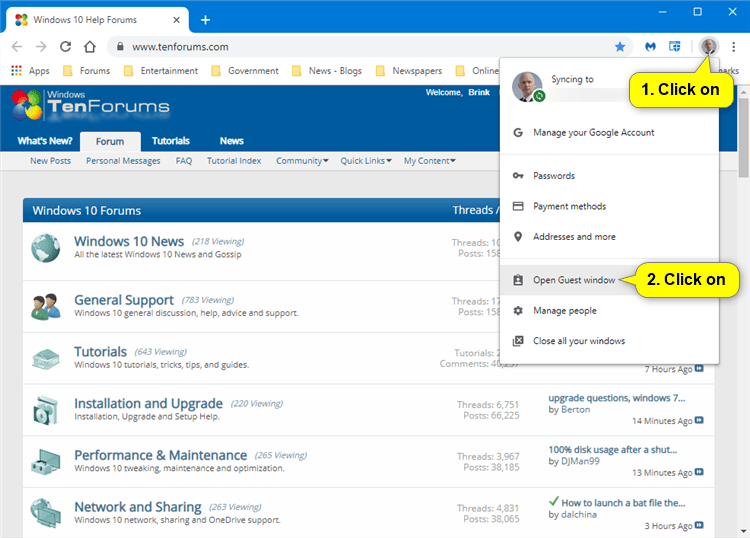Open the New Posts link
The width and height of the screenshot is (750, 538).
point(50,161)
